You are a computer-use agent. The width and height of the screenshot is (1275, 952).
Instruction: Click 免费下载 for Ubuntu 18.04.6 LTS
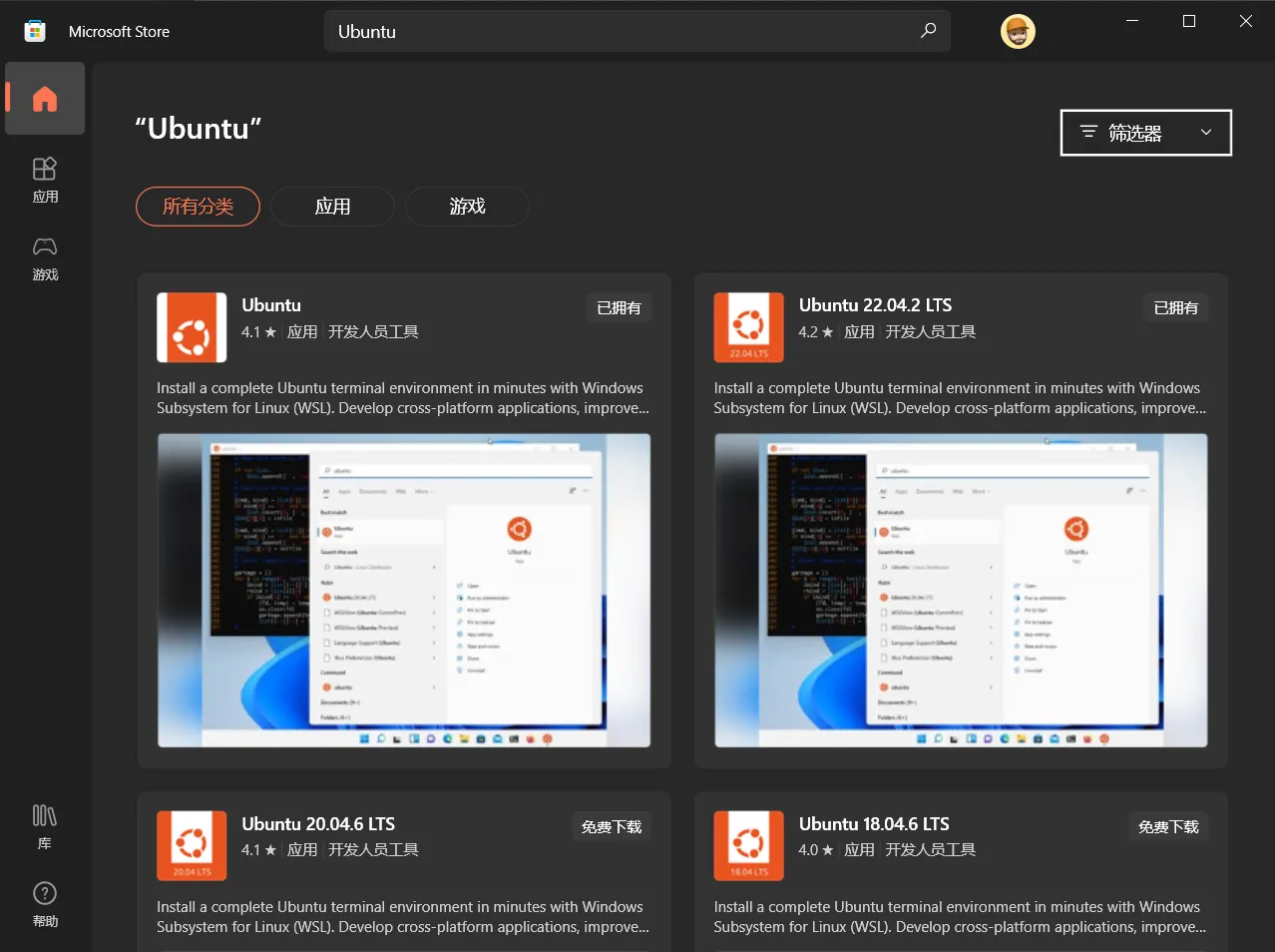coord(1169,827)
